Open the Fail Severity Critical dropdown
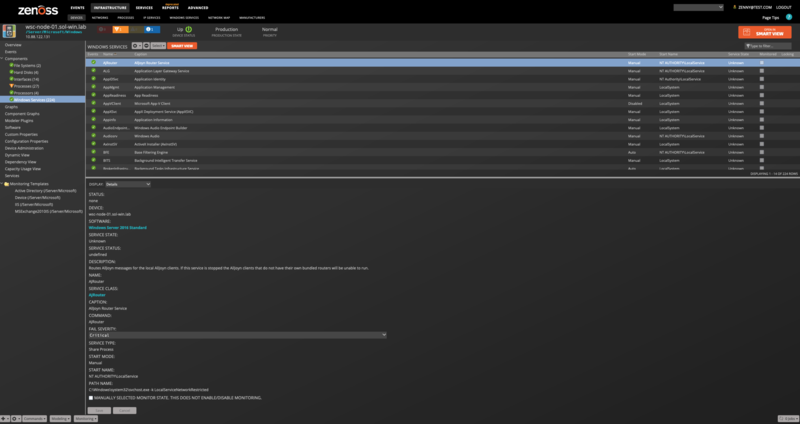Viewport: 800px width, 424px height. pos(237,335)
